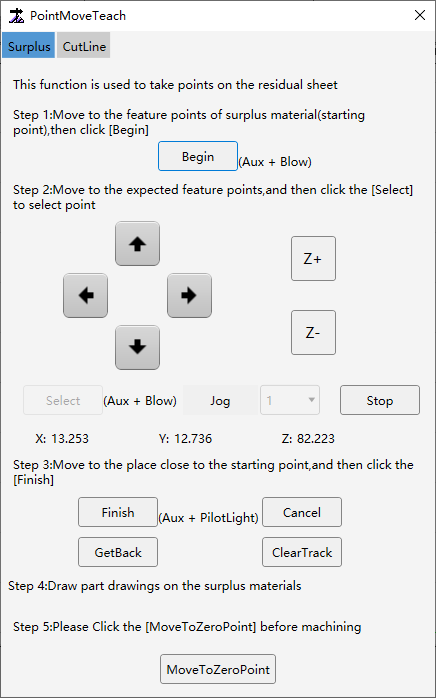
Task: Switch to the Surplus tab
Action: point(29,45)
